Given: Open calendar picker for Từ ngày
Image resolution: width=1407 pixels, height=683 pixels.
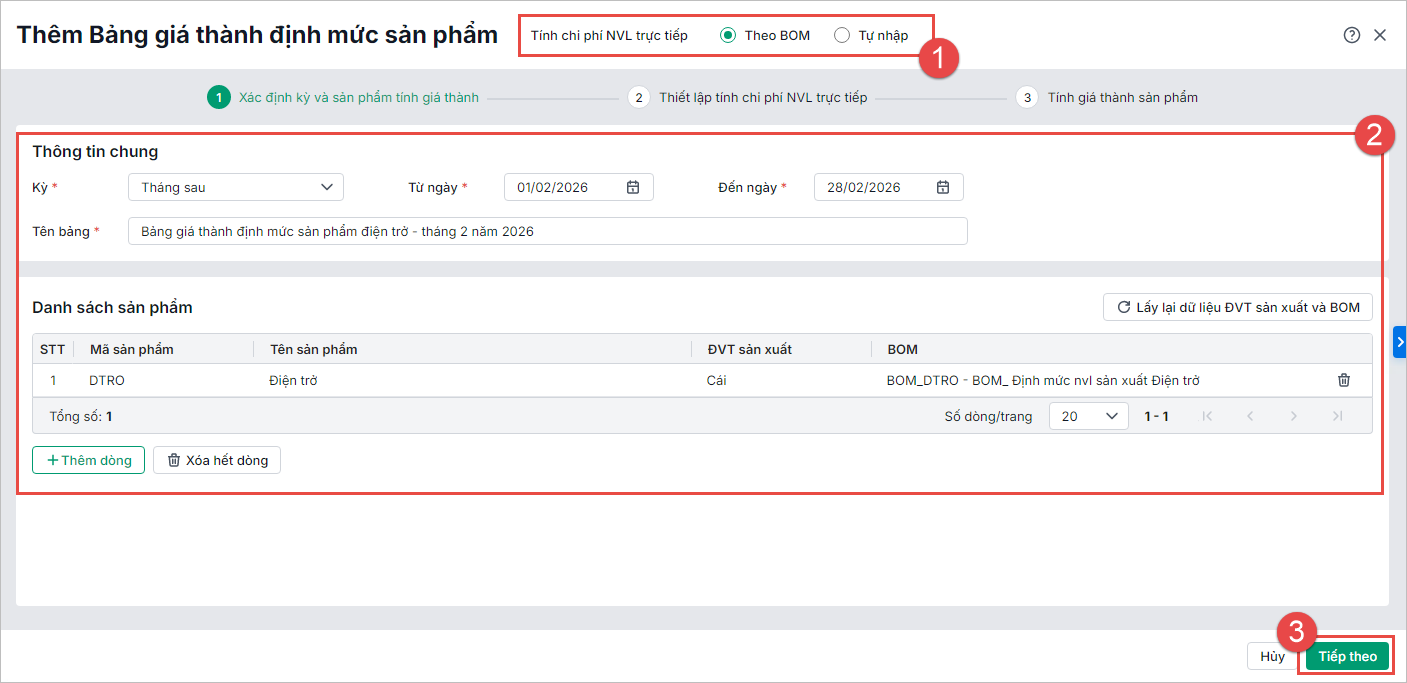Looking at the screenshot, I should [x=633, y=187].
